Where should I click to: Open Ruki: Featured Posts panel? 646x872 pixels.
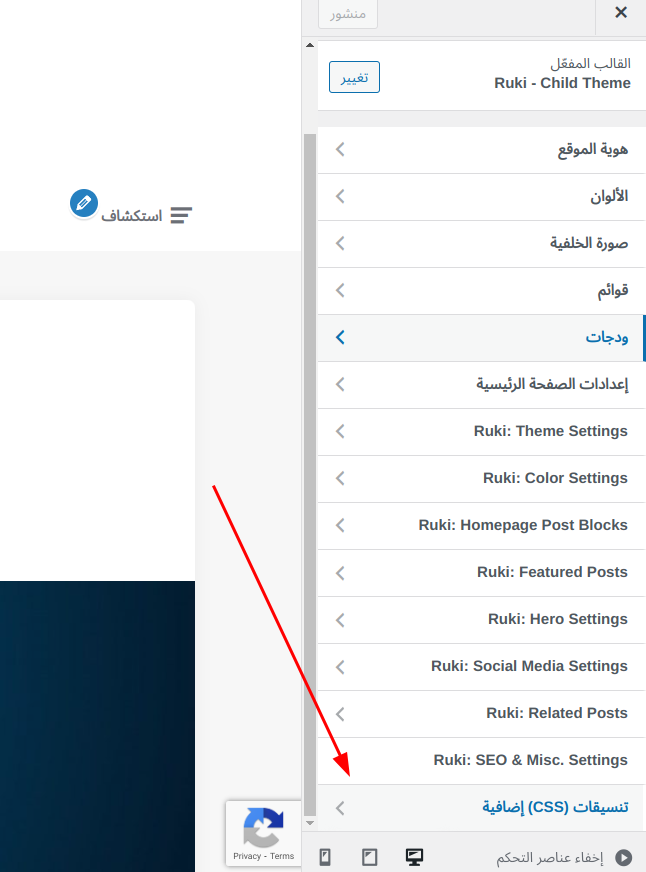click(481, 573)
